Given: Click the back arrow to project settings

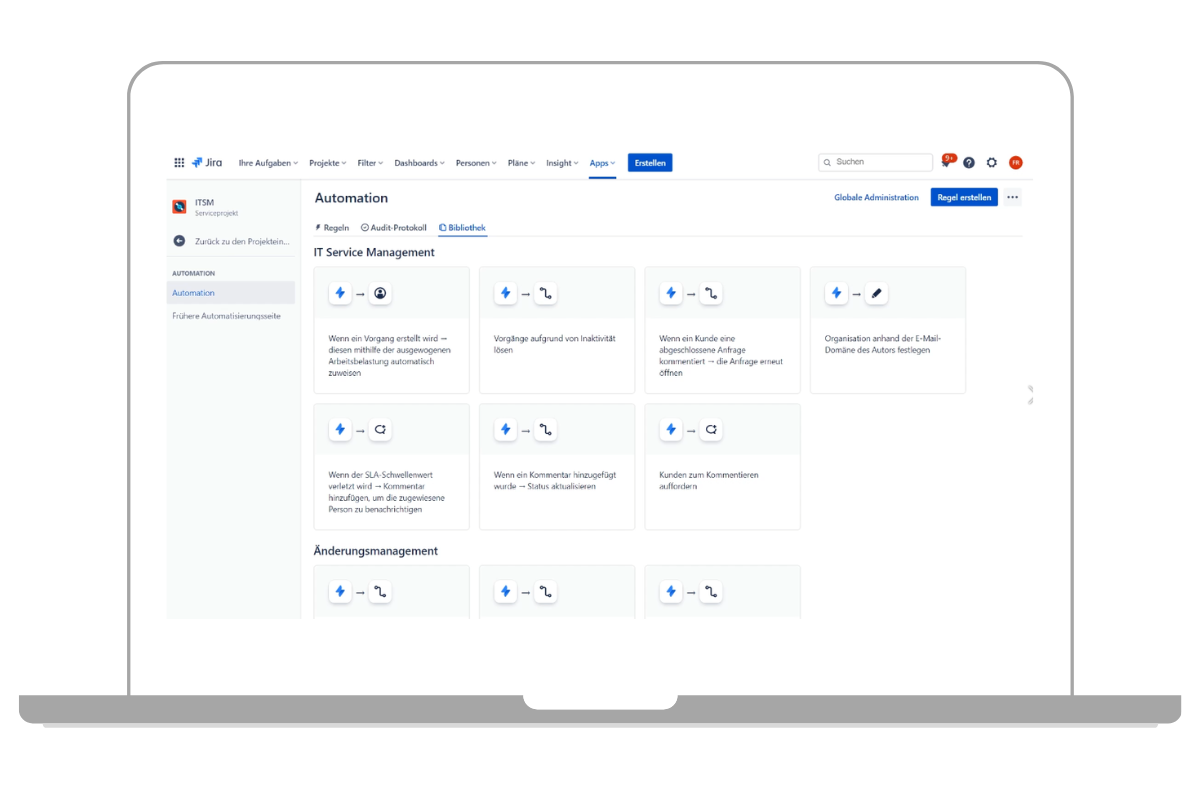Looking at the screenshot, I should [179, 241].
